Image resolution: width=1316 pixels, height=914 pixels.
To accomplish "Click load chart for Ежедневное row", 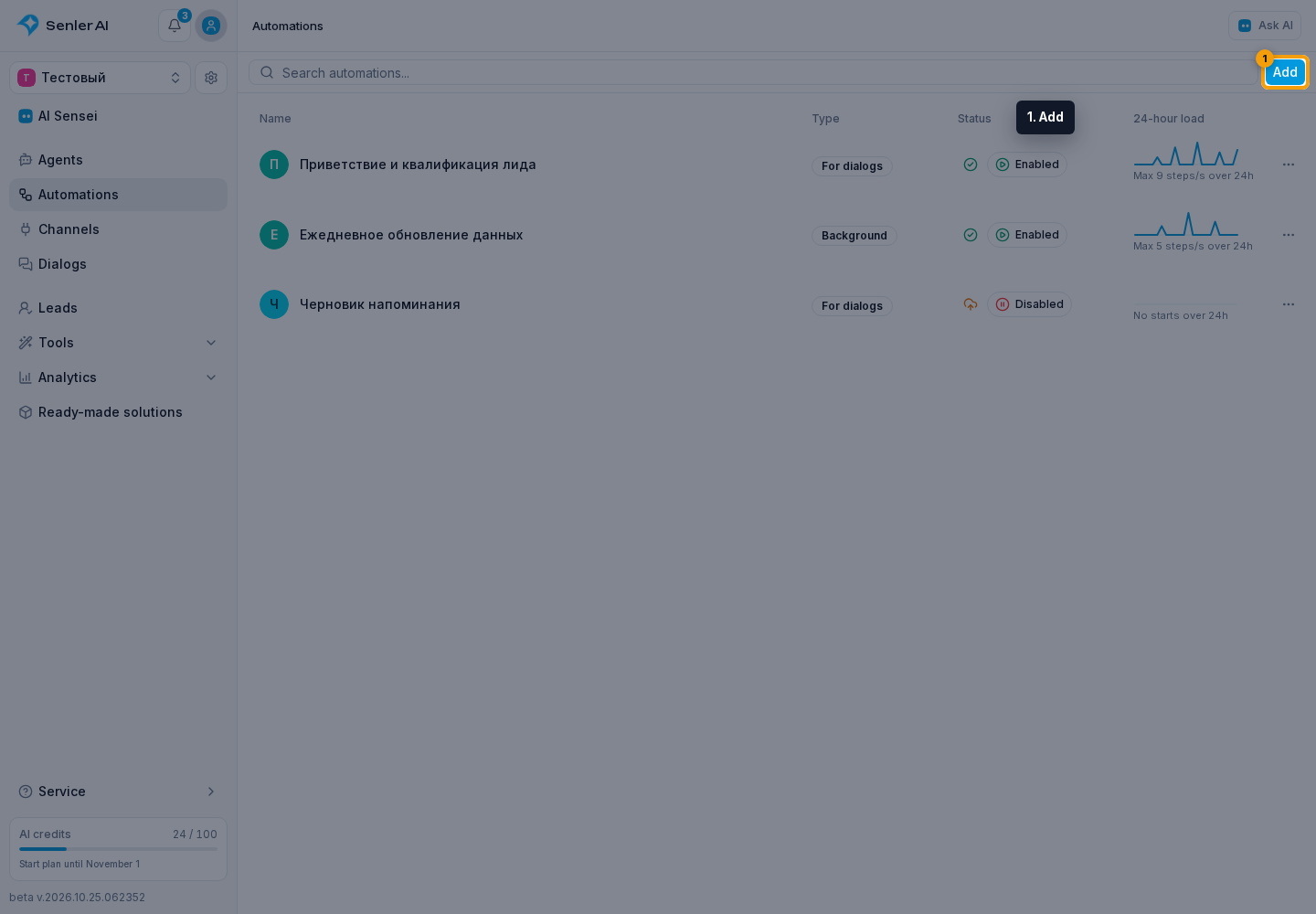I will pyautogui.click(x=1186, y=224).
